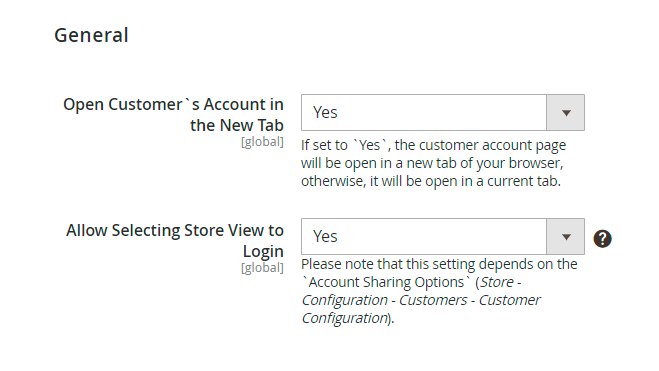Image resolution: width=659 pixels, height=371 pixels.
Task: Click the arrow on the New Tab dropdown
Action: (x=566, y=112)
